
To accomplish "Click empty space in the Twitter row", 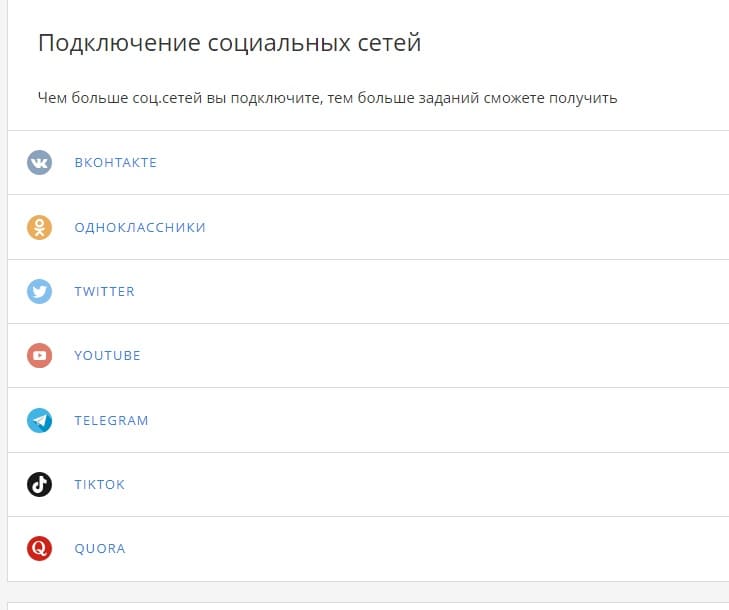I will (x=450, y=292).
